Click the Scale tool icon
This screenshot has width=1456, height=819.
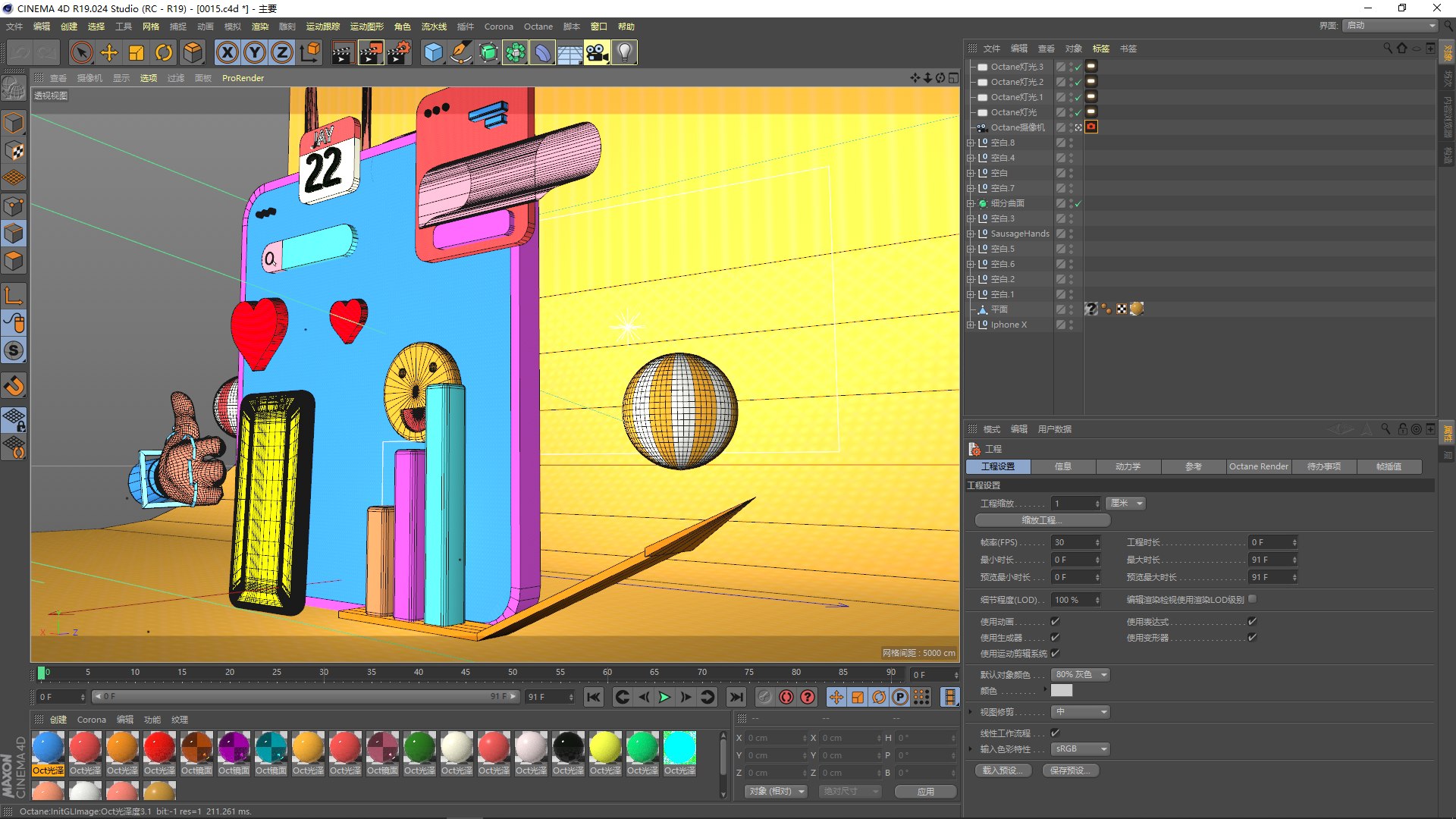click(x=136, y=52)
